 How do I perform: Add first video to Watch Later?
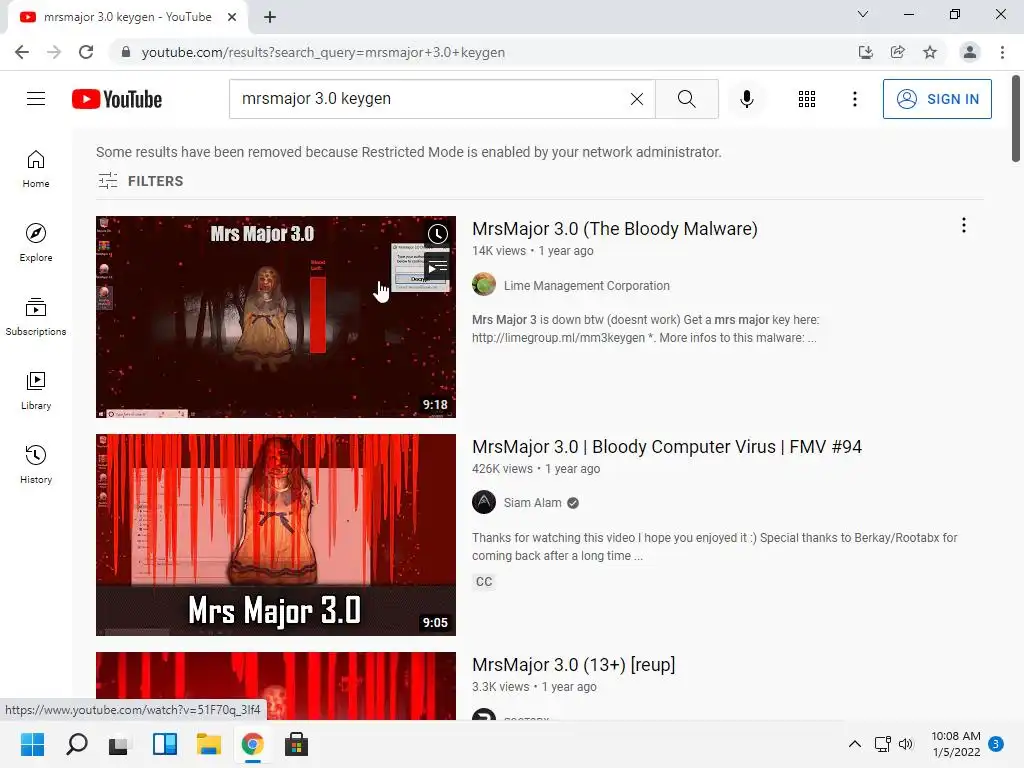tap(438, 234)
